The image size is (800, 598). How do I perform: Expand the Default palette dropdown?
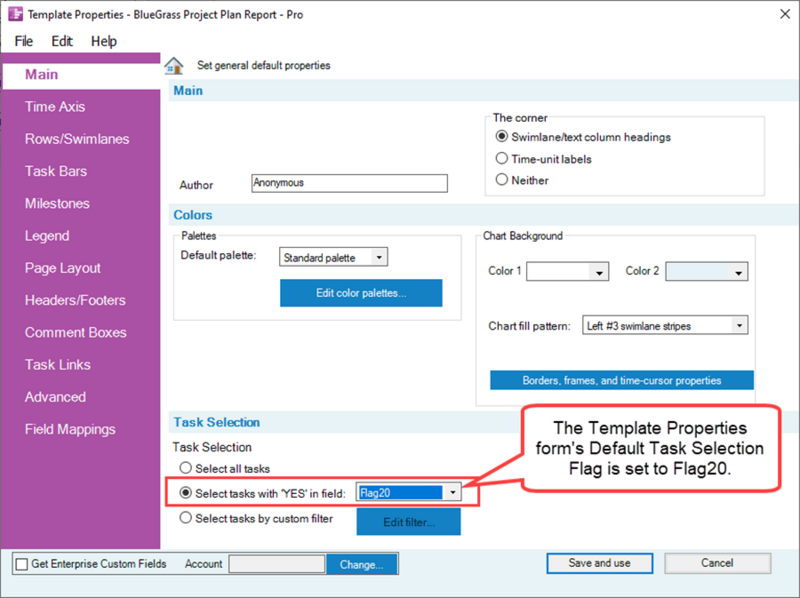click(379, 257)
